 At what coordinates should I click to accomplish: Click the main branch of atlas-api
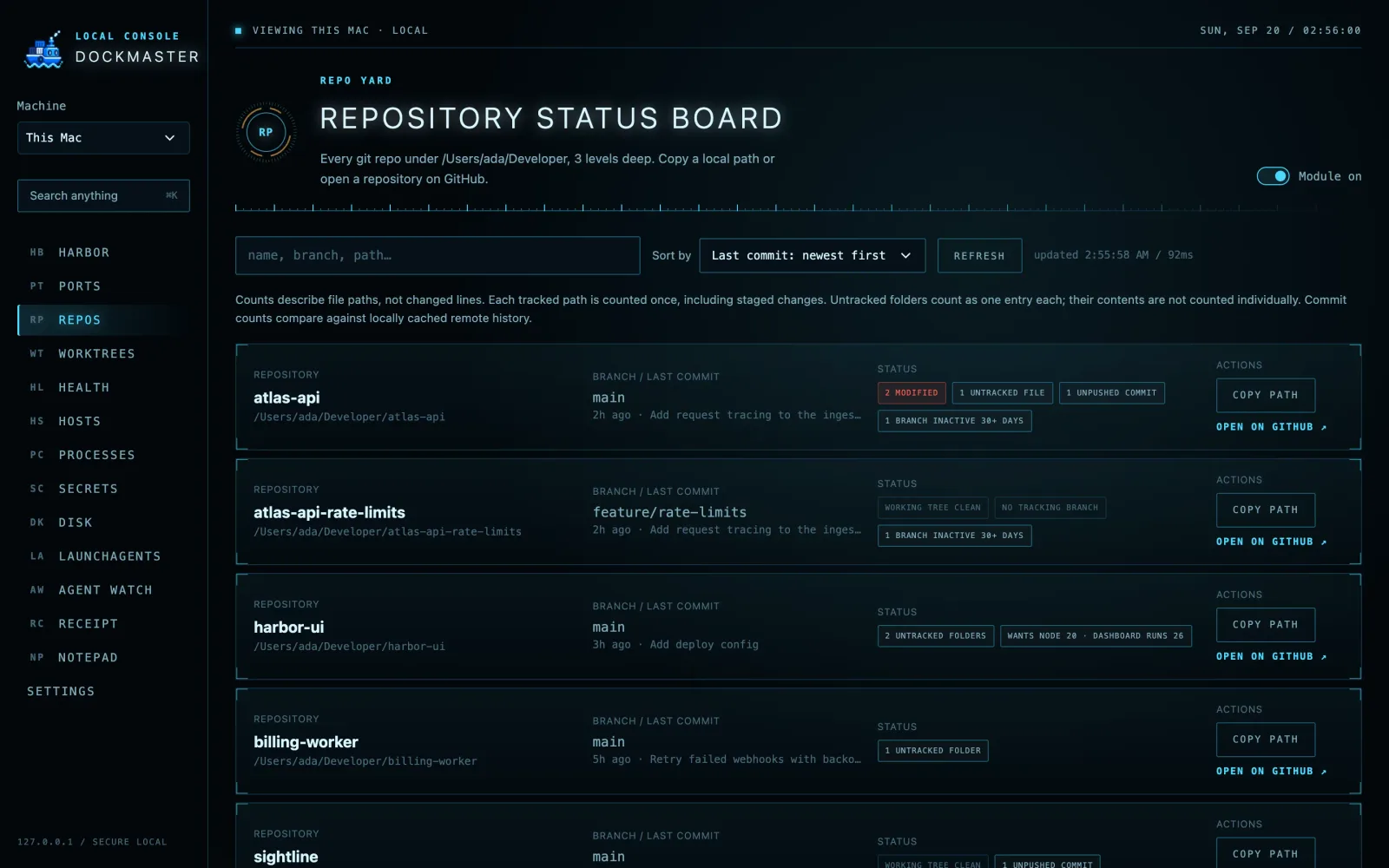pyautogui.click(x=609, y=398)
